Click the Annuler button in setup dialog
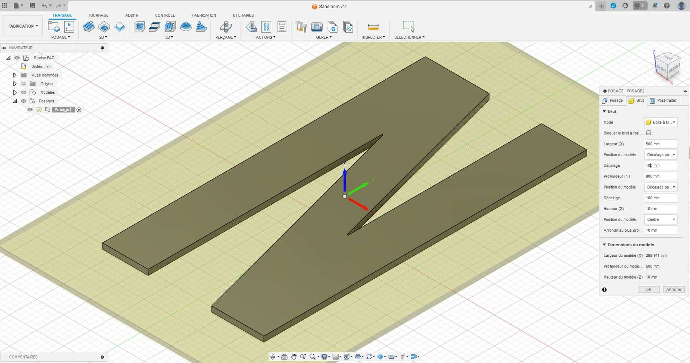 coord(674,290)
